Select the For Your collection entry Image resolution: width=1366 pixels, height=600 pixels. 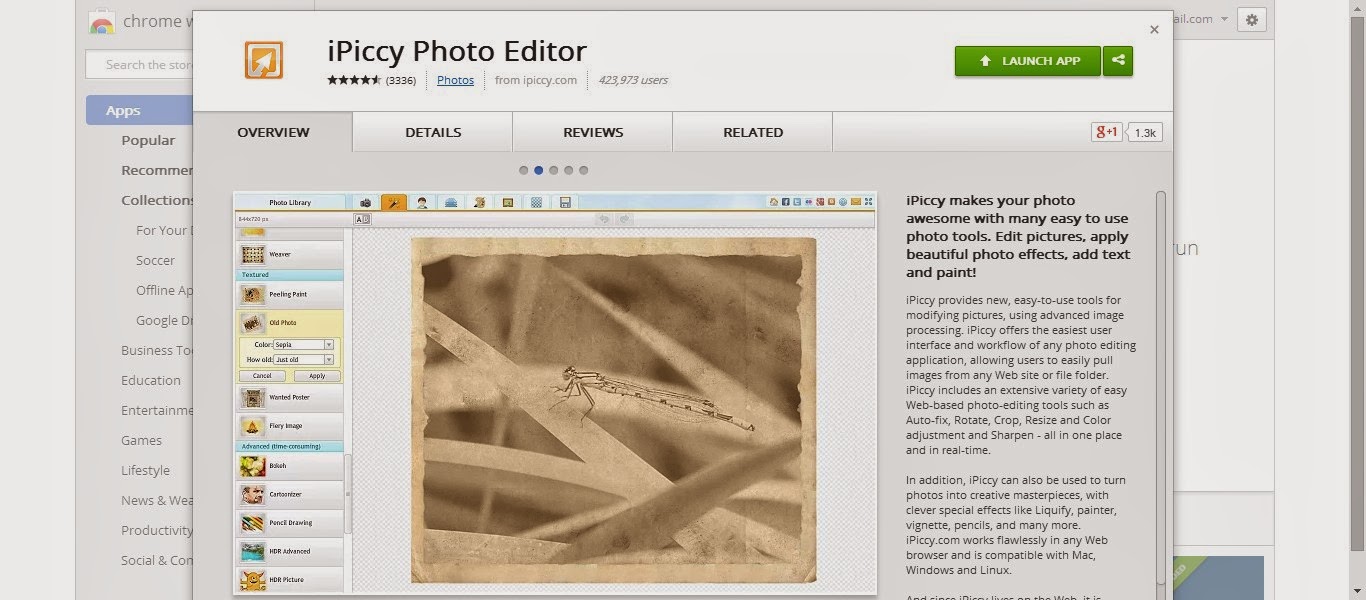[x=163, y=230]
